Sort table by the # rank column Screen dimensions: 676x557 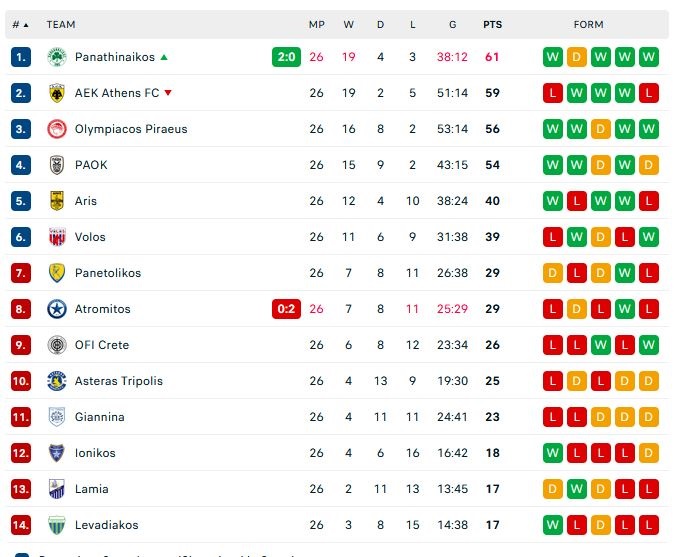(x=20, y=25)
